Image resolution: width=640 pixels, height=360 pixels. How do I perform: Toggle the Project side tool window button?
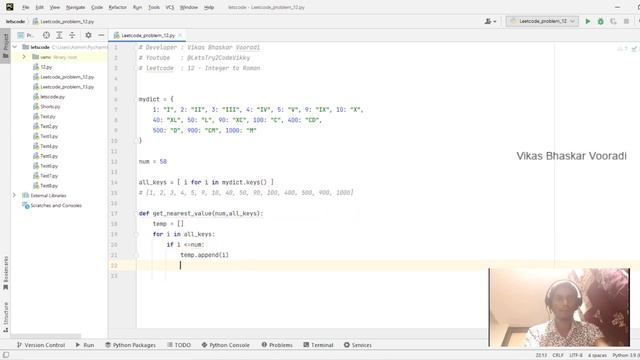click(x=5, y=45)
